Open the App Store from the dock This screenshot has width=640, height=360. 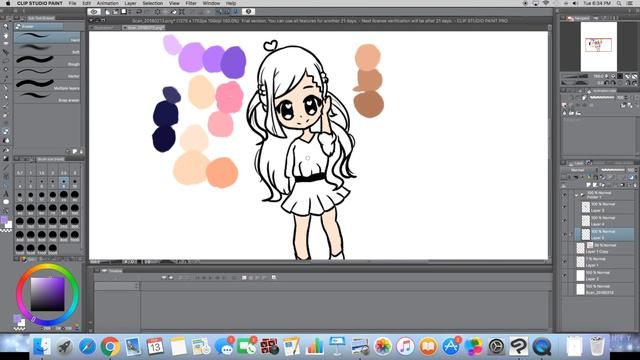pyautogui.click(x=451, y=347)
